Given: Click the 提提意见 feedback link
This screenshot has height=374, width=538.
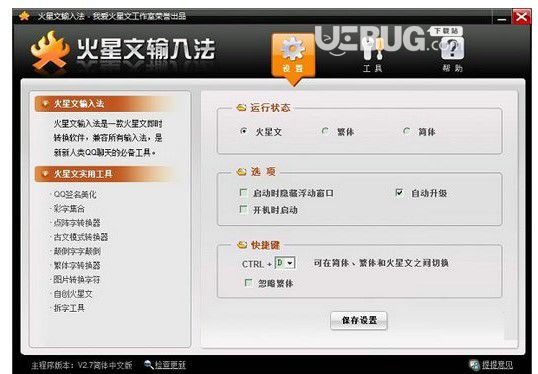Looking at the screenshot, I should [x=497, y=365].
